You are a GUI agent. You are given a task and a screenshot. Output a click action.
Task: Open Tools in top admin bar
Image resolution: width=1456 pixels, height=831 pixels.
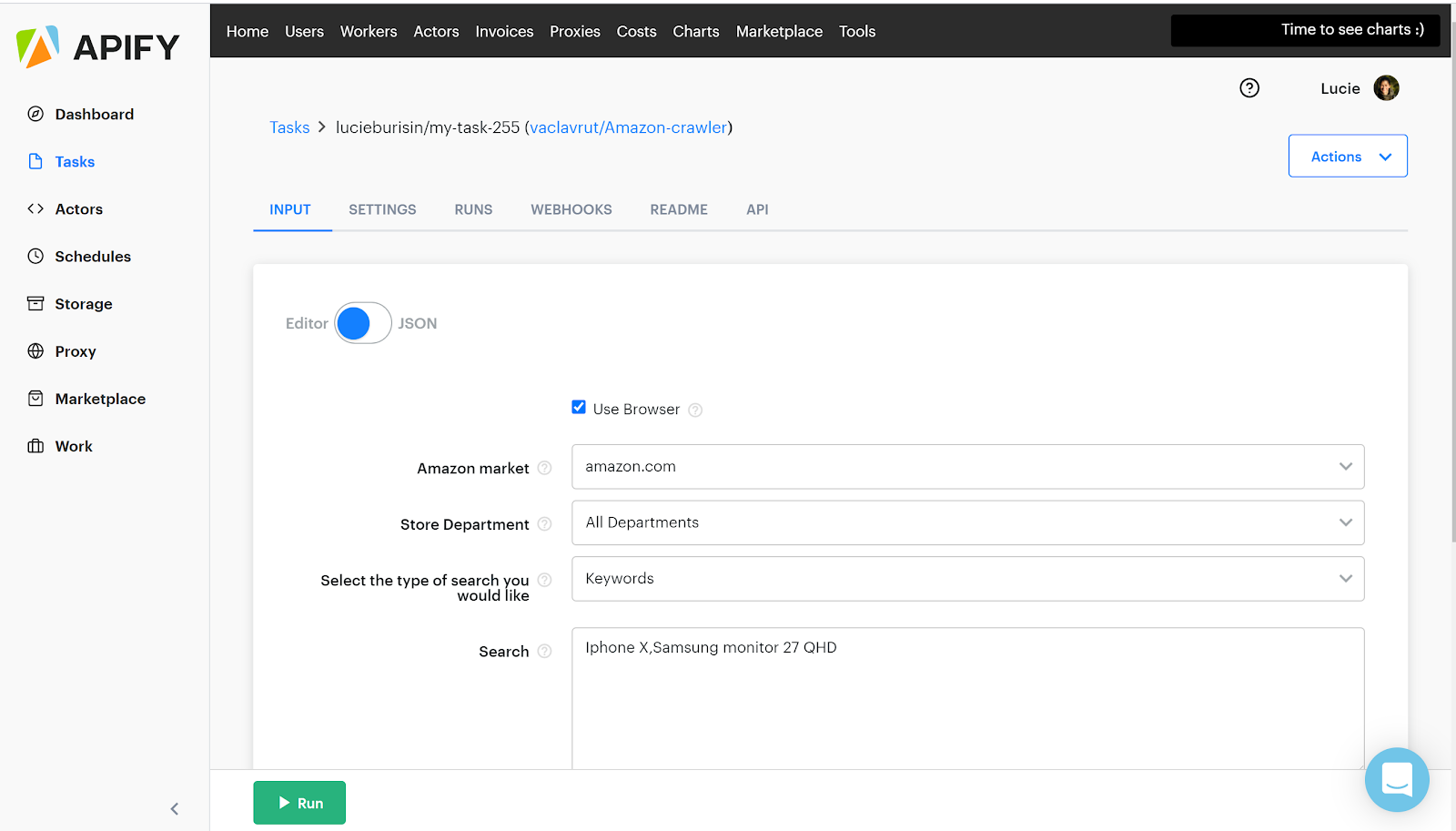(857, 31)
